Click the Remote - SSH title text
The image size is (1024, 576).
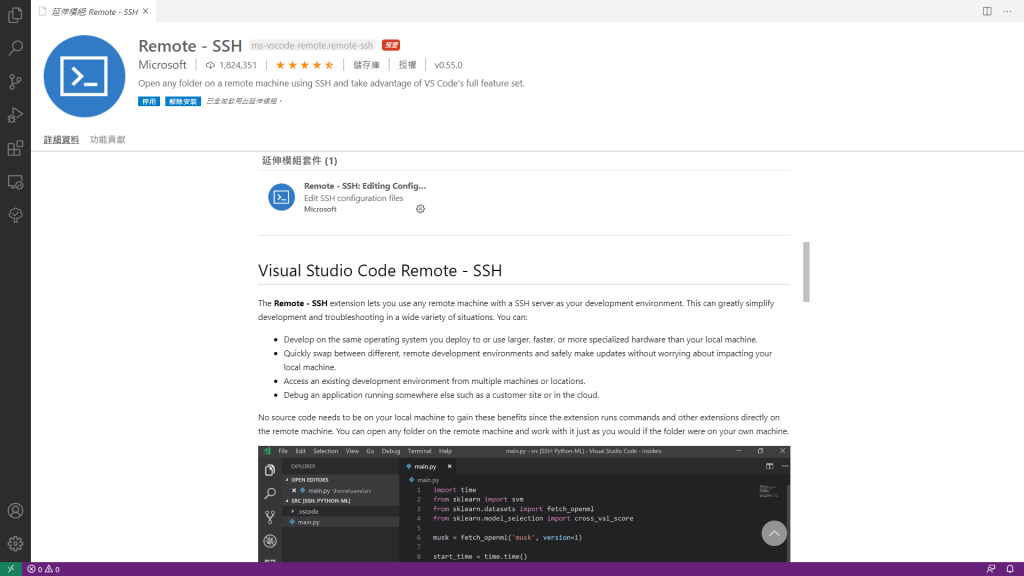pos(190,46)
